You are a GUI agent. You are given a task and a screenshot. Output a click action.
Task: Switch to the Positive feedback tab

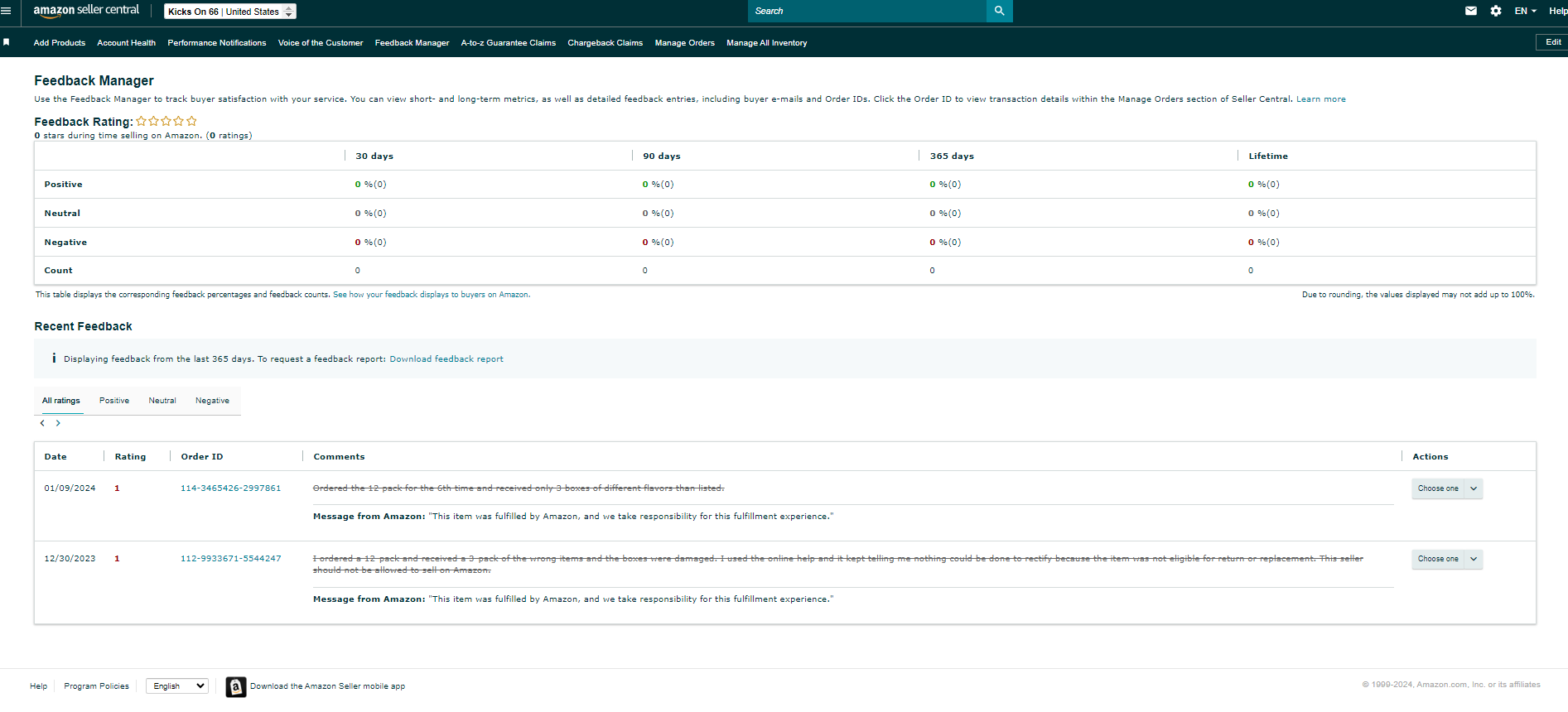(114, 401)
